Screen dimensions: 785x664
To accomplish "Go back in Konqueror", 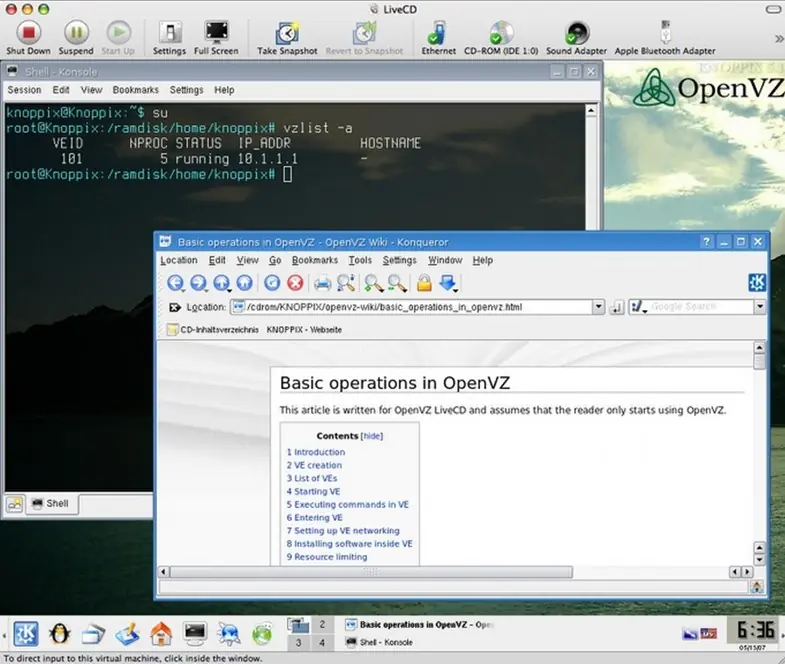I will tap(175, 283).
